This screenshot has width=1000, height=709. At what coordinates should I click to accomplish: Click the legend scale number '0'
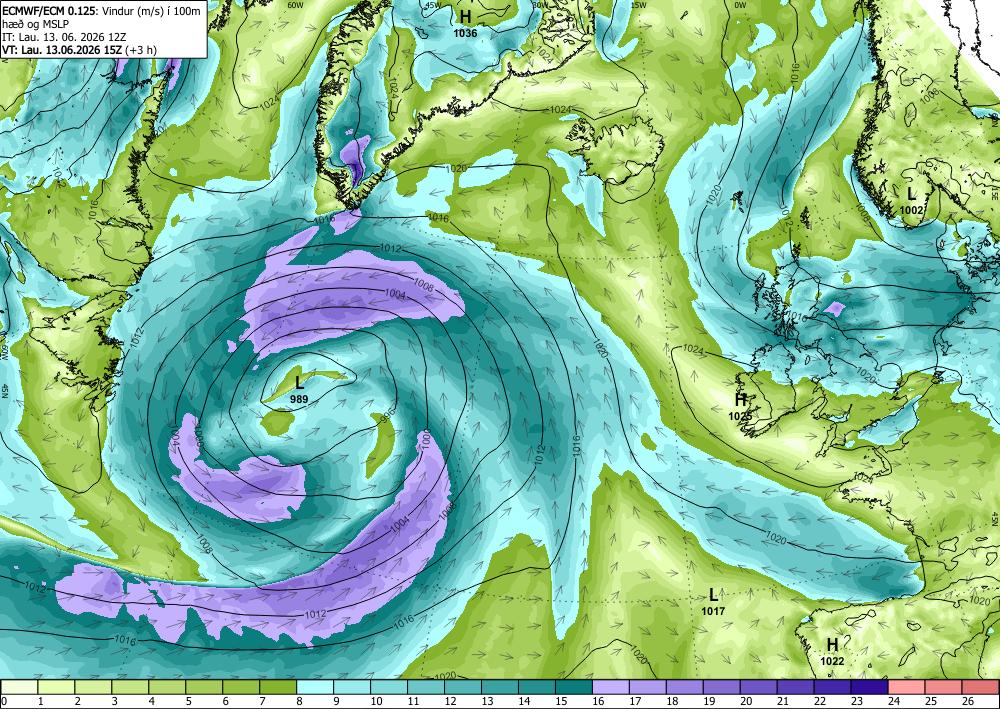pyautogui.click(x=4, y=702)
